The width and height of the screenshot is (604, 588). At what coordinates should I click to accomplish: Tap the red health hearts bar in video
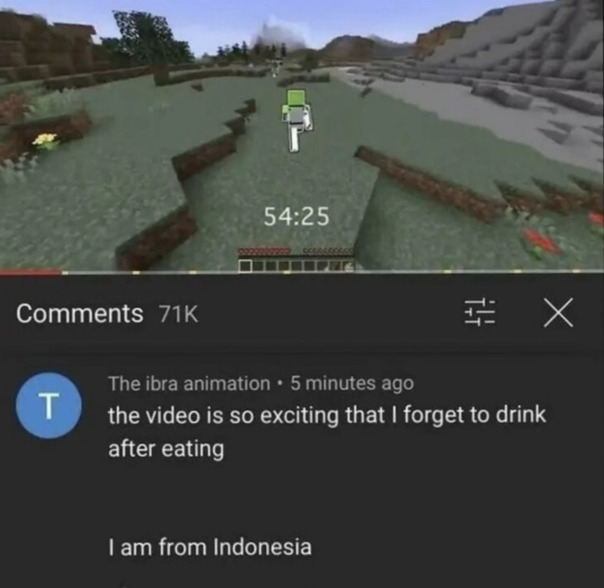click(x=264, y=251)
